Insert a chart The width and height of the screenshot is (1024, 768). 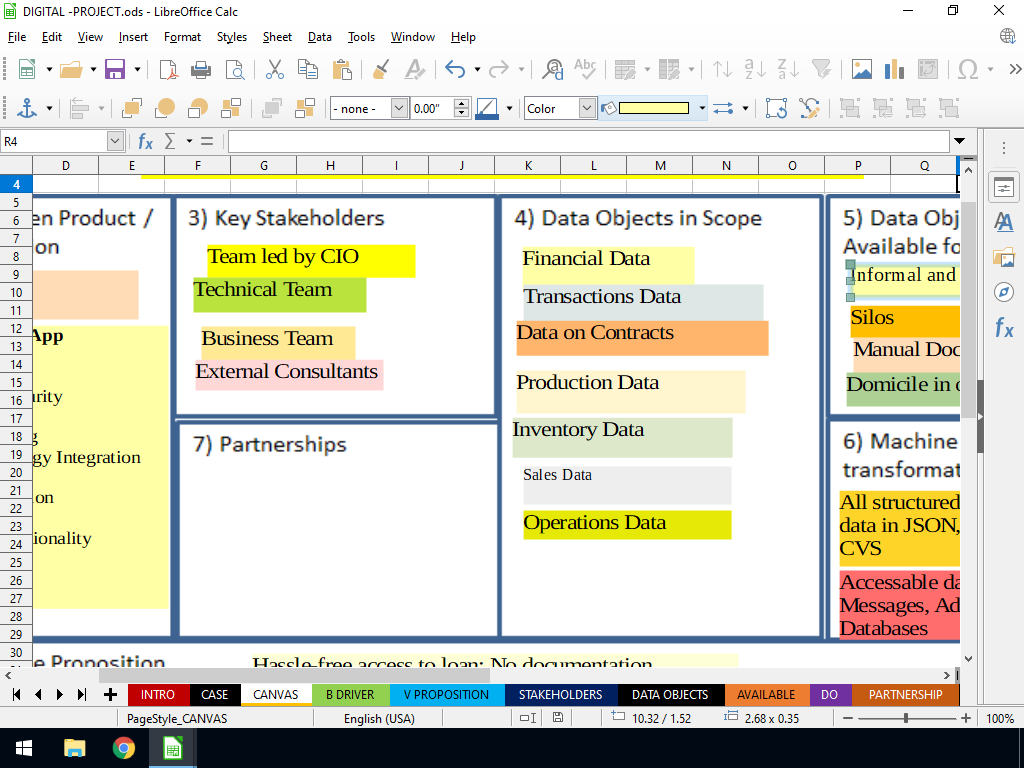click(894, 69)
